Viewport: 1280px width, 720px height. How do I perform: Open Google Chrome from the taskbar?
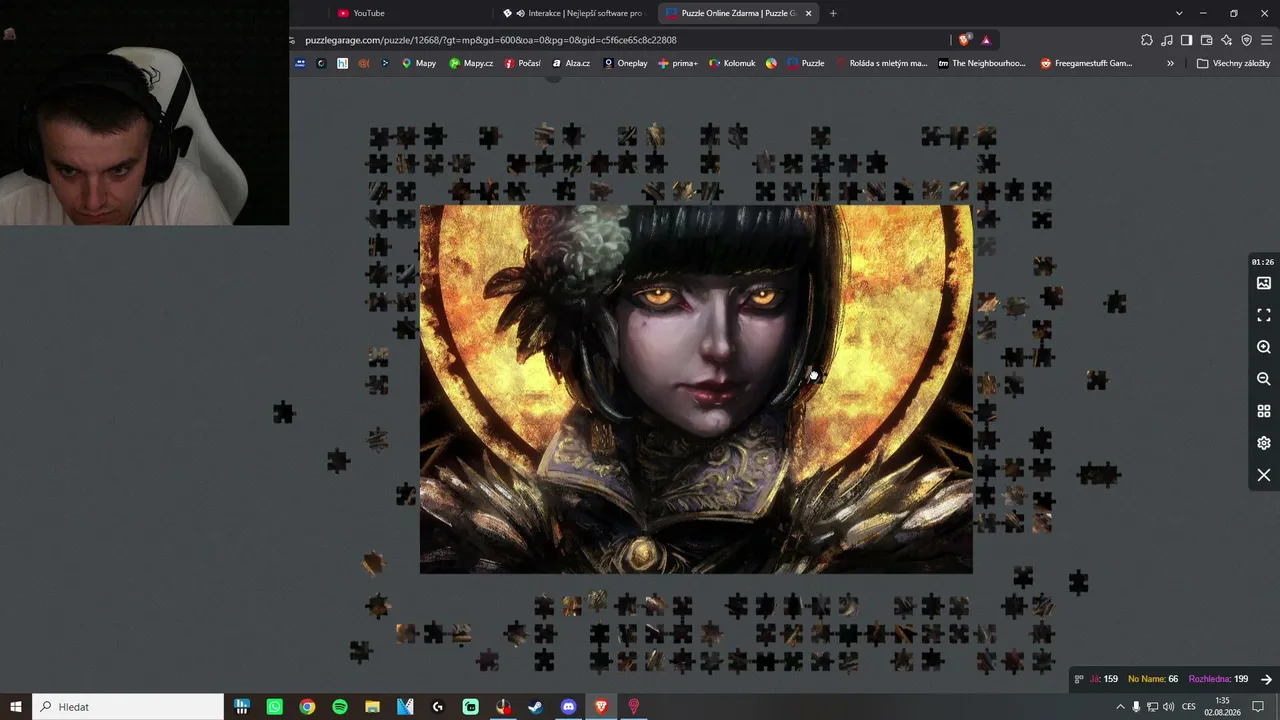307,707
